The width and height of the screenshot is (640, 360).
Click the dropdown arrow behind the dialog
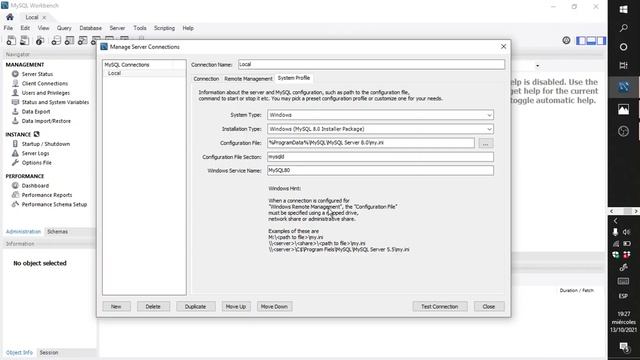[x=538, y=66]
